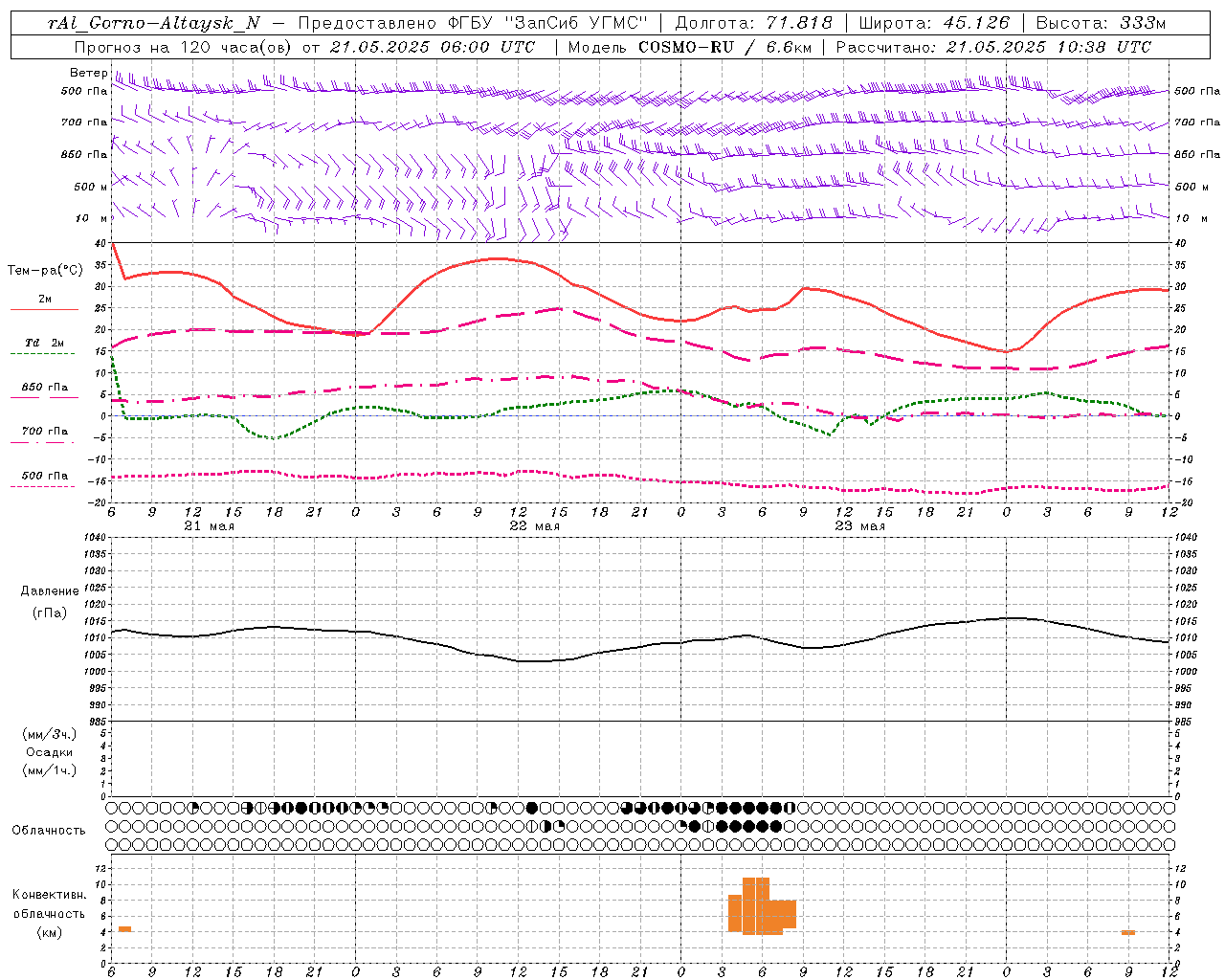Click the solid red line sample under 2м
The image size is (1225, 980).
click(x=44, y=310)
